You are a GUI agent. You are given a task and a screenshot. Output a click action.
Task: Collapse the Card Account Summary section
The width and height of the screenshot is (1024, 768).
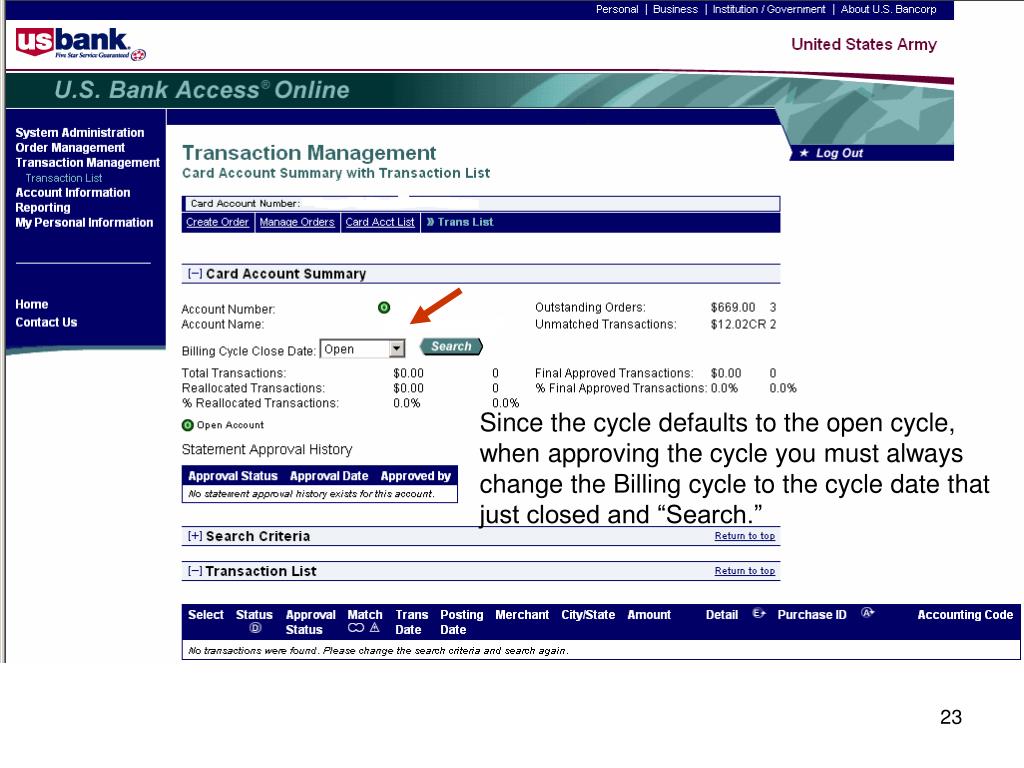point(195,274)
